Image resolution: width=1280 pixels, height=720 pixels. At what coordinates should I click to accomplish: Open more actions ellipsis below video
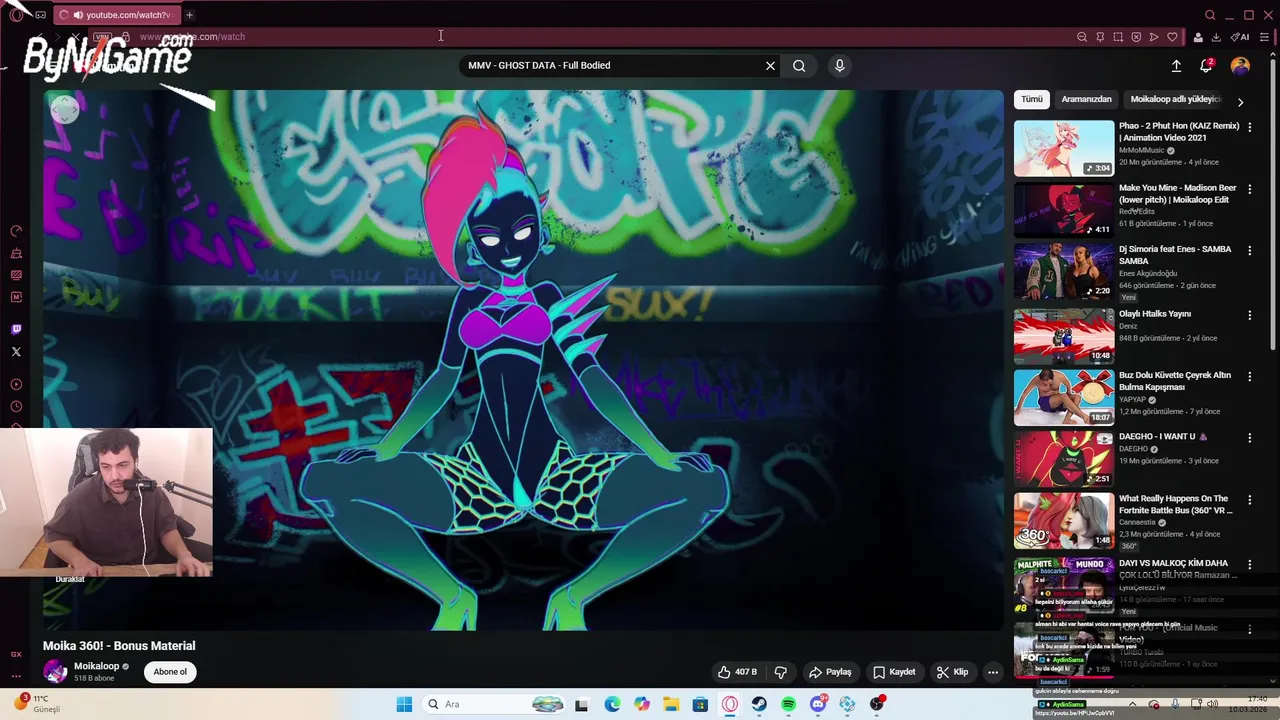(993, 672)
